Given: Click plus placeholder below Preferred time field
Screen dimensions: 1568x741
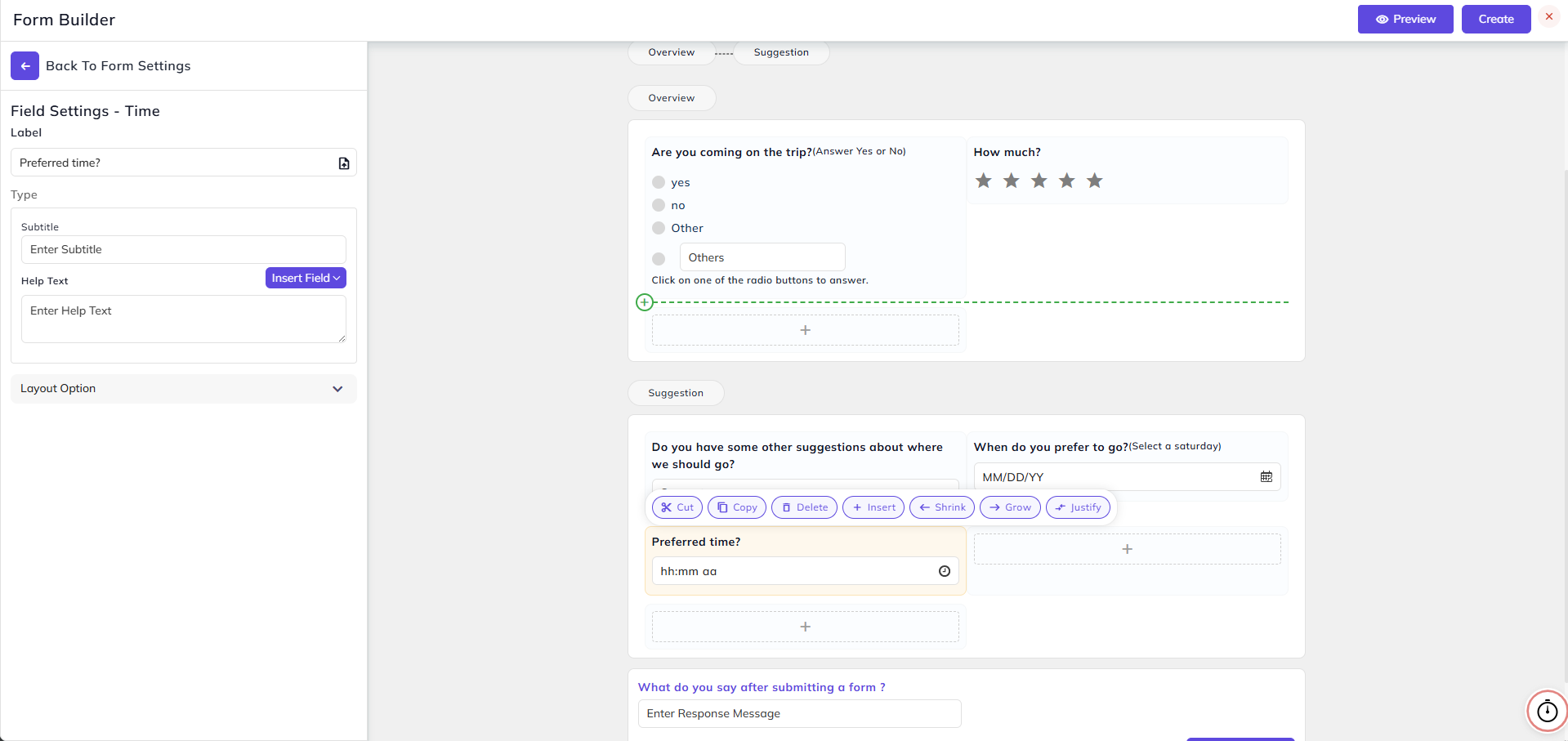Looking at the screenshot, I should (x=806, y=627).
